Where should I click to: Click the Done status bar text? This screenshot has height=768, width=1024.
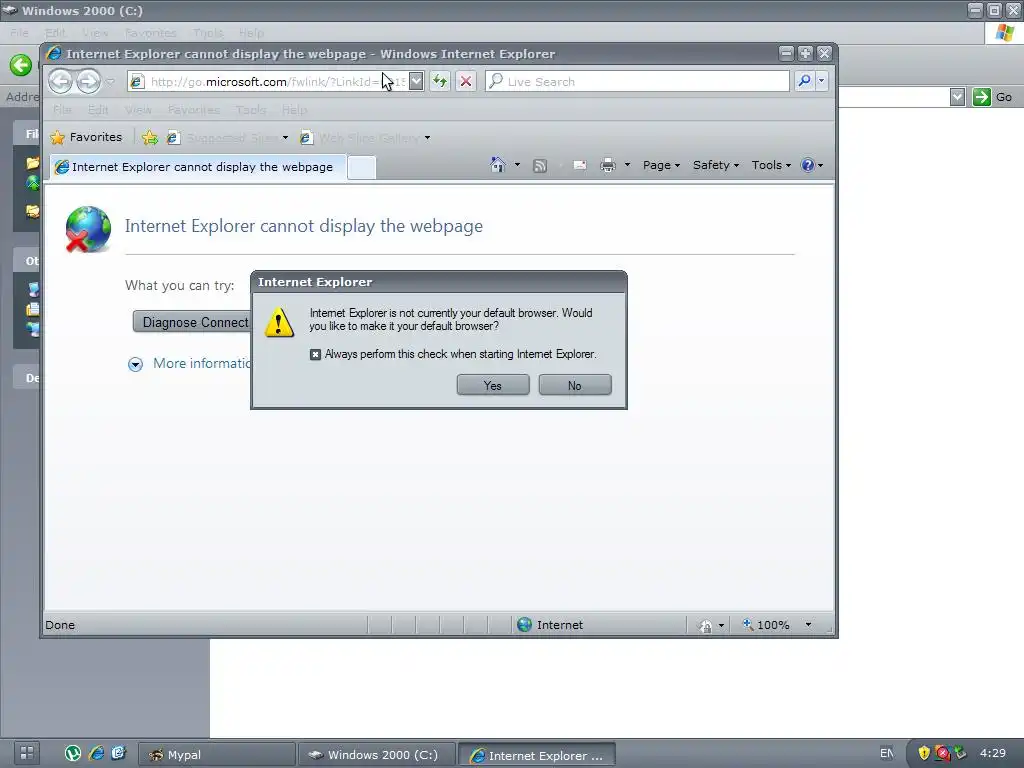click(60, 625)
